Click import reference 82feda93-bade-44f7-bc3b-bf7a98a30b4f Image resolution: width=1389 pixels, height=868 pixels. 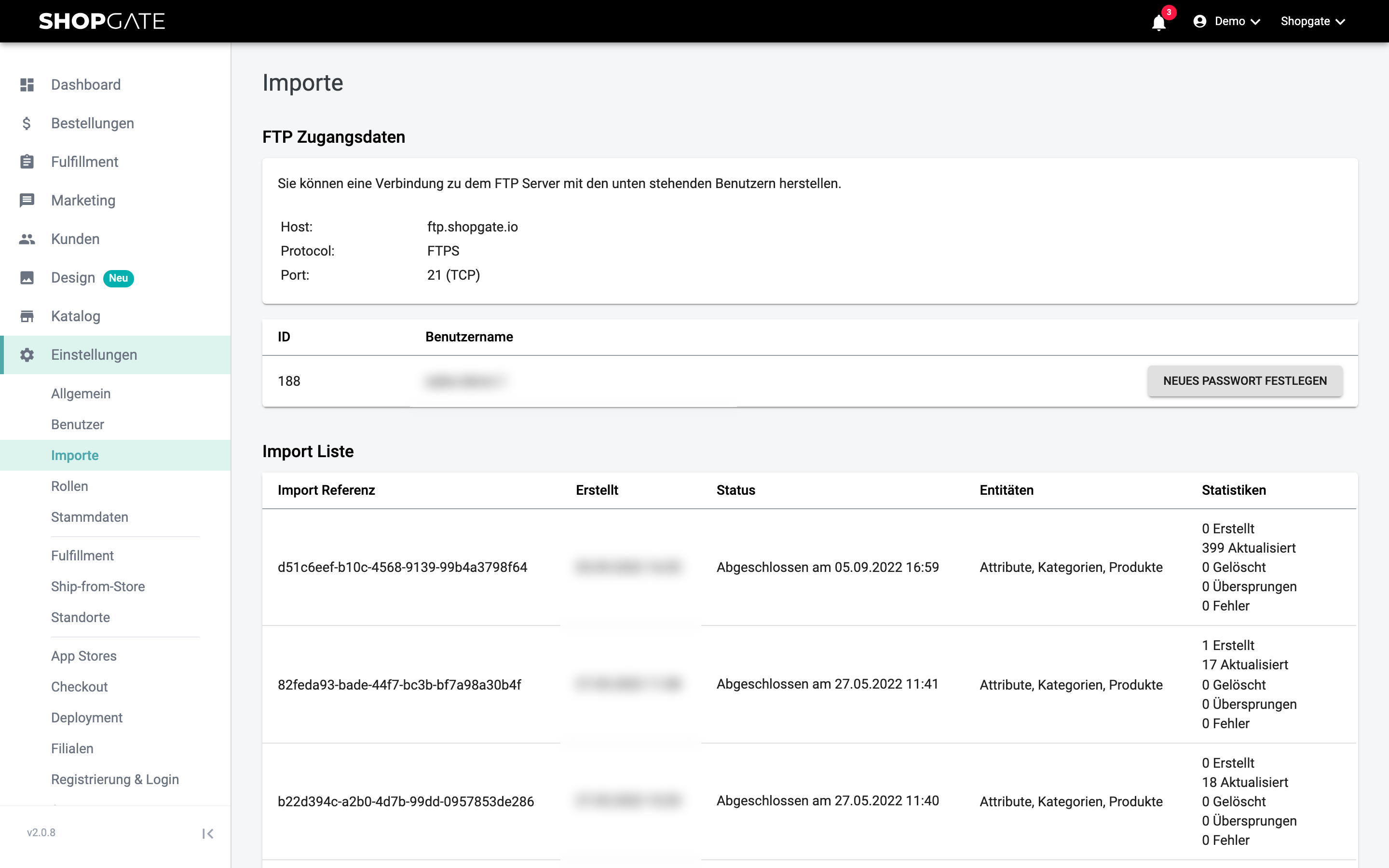click(399, 685)
